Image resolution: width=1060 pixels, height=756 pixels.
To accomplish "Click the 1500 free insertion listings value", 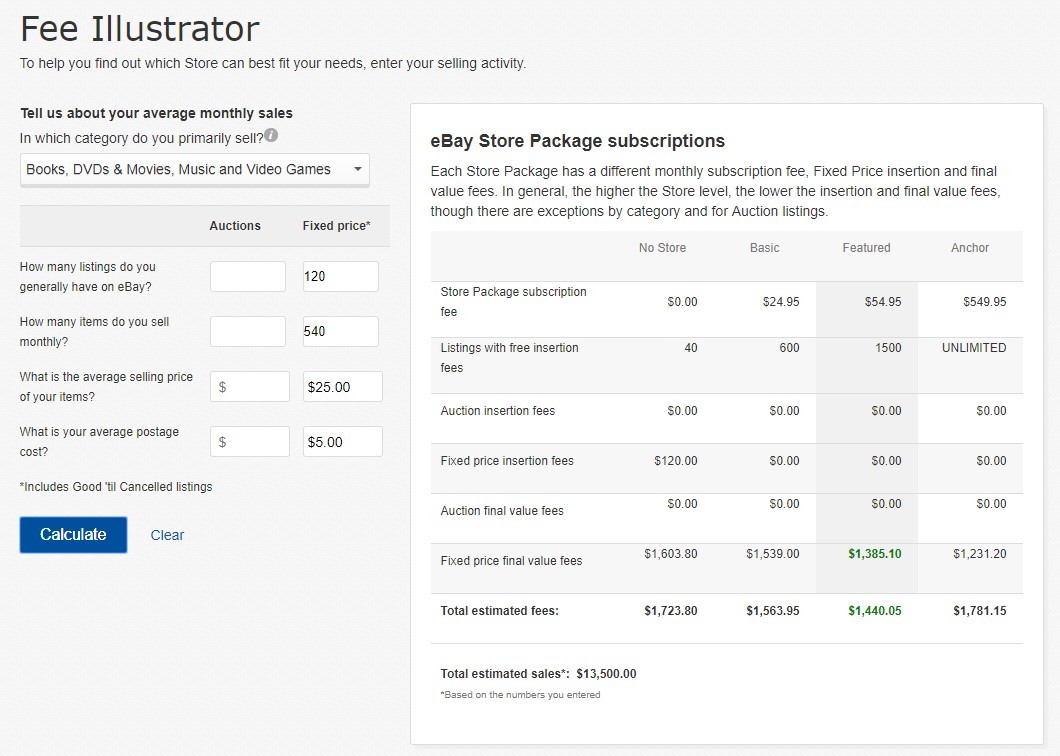I will click(x=888, y=348).
